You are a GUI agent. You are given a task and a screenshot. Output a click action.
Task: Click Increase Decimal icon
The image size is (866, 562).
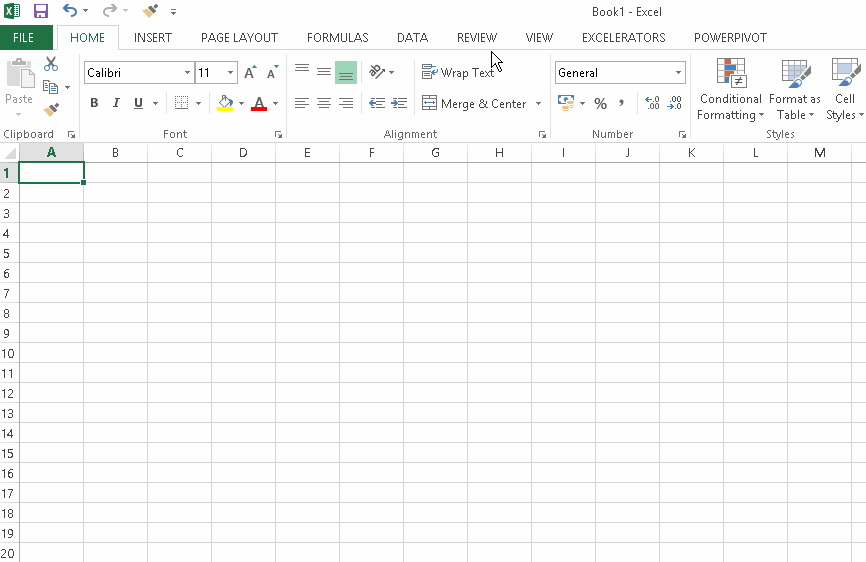(652, 103)
